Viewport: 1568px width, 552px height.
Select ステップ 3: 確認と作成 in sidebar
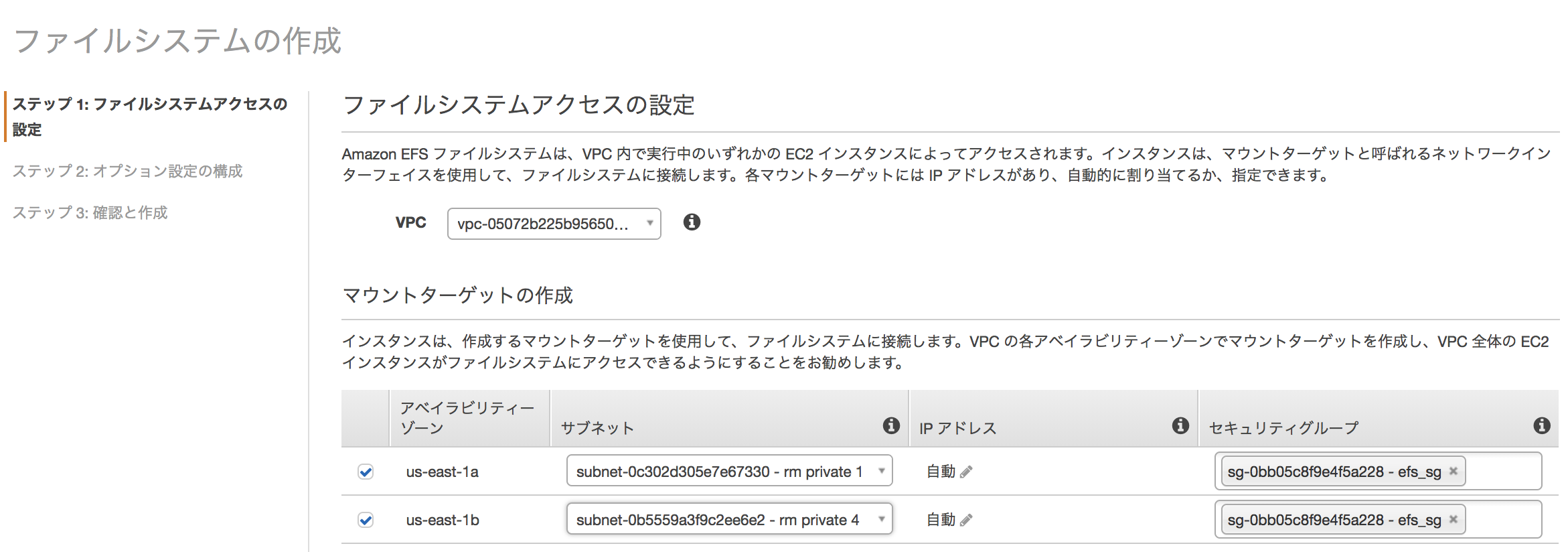[x=90, y=213]
